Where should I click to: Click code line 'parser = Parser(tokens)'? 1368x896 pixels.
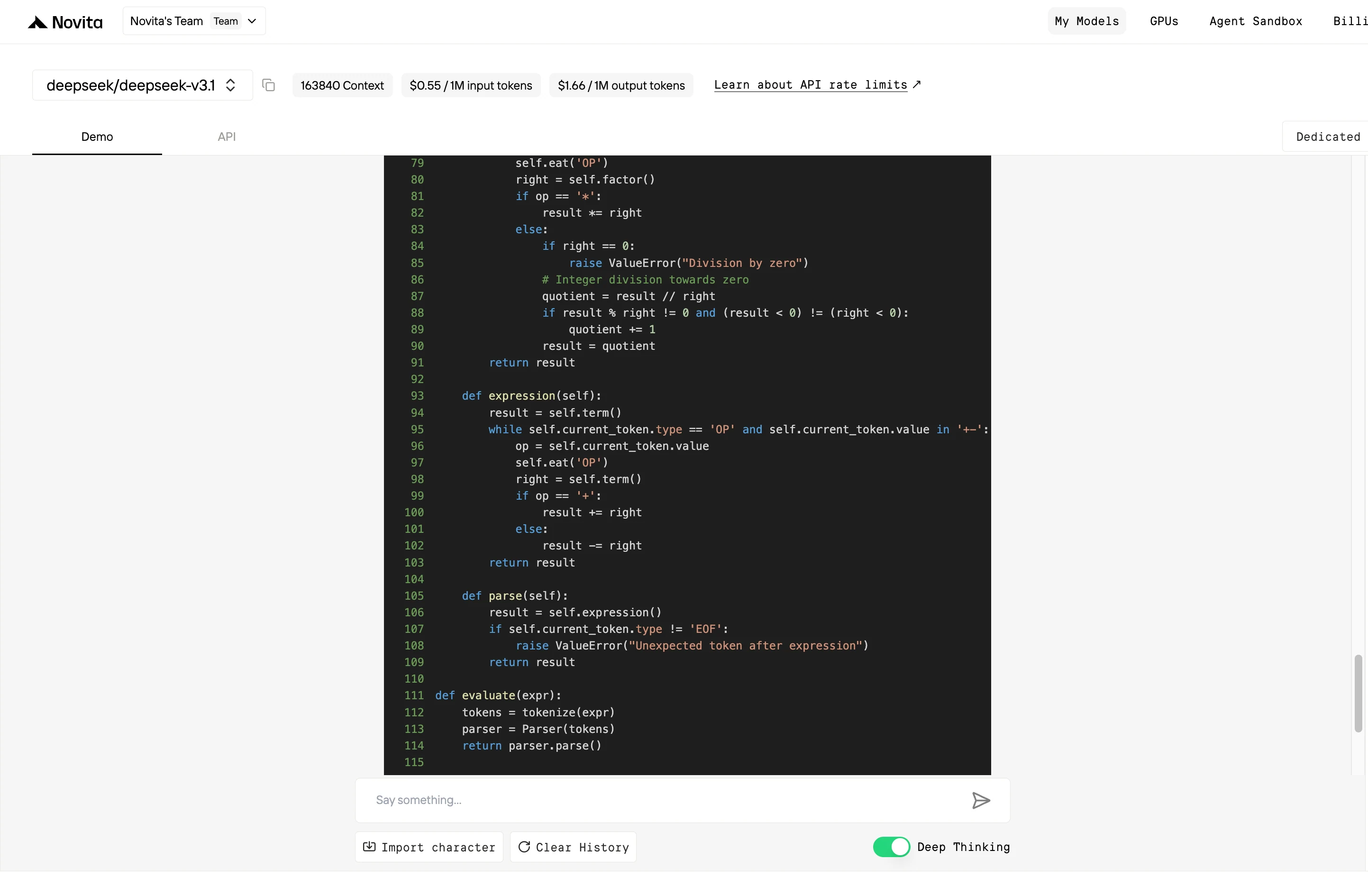(538, 729)
